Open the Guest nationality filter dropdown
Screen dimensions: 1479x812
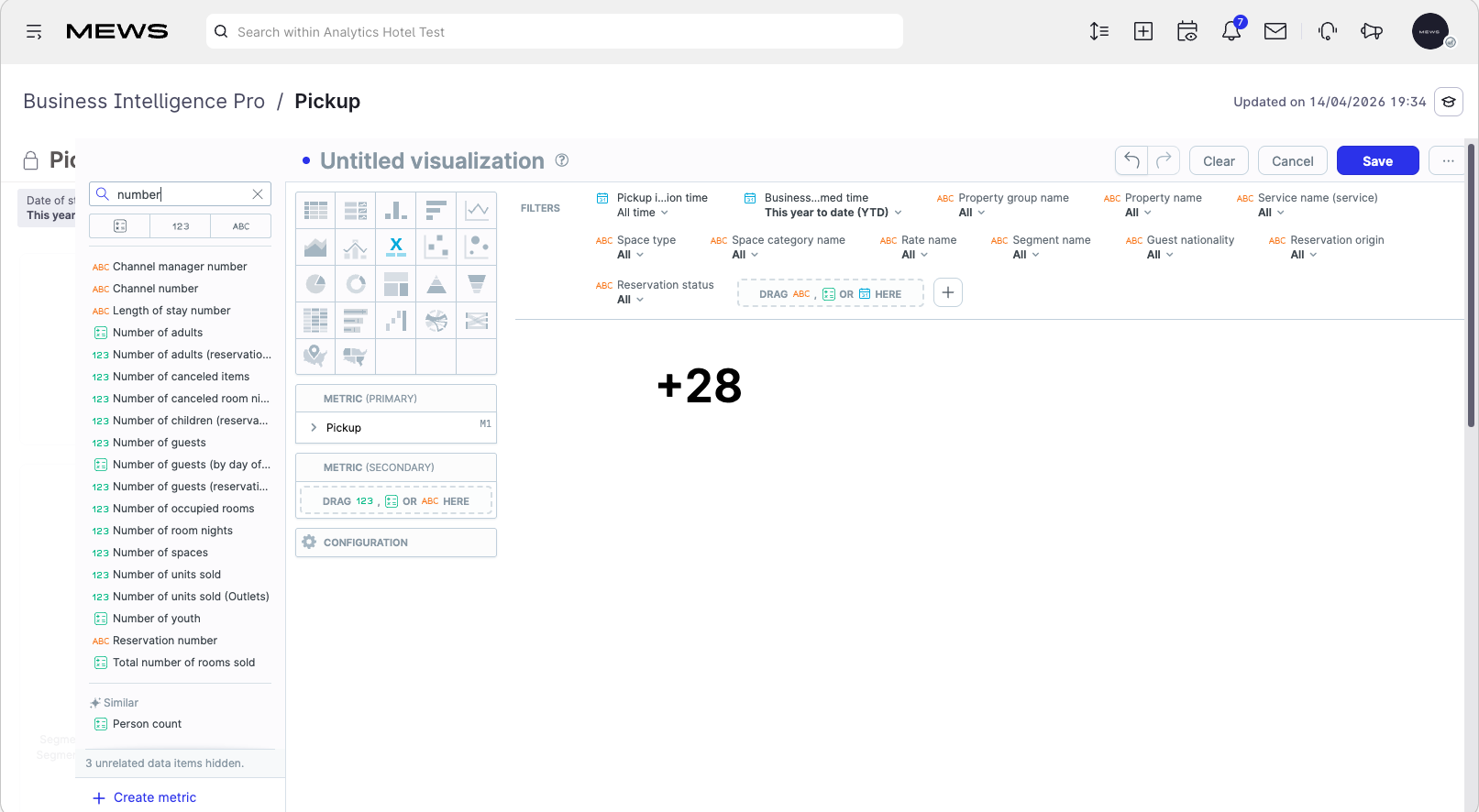[1180, 247]
